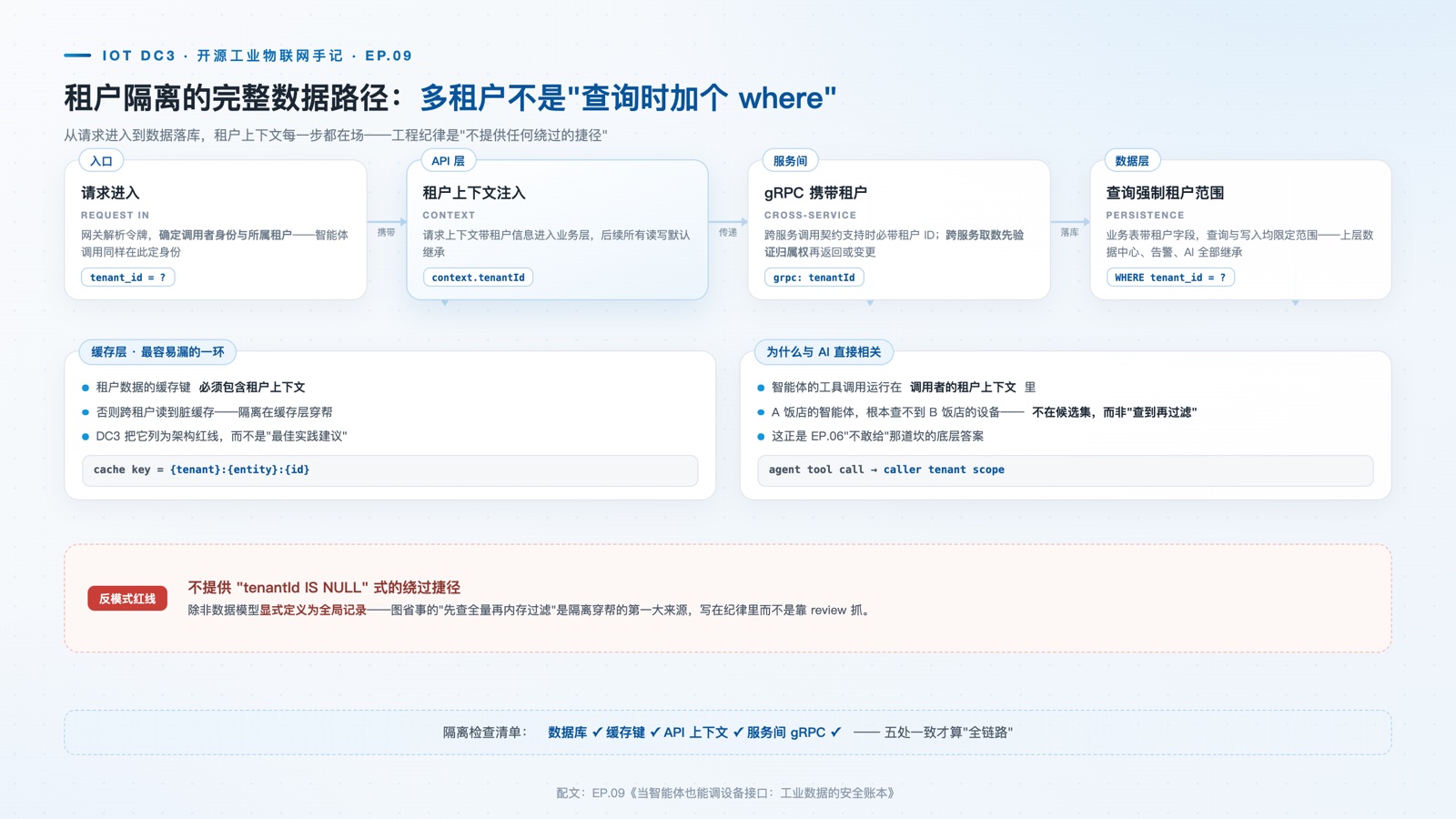Click the 五处一致才算"全链路" text
The image size is (1456, 819).
(x=948, y=733)
